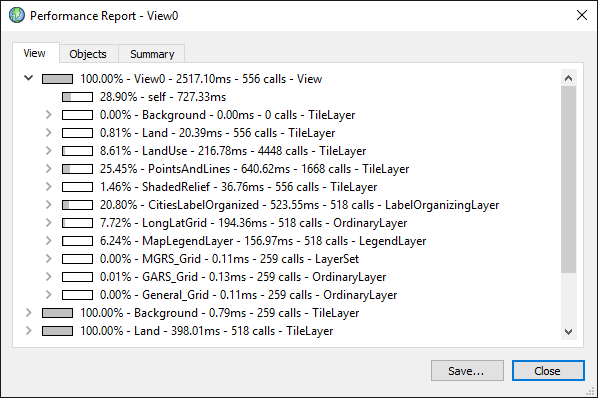The height and width of the screenshot is (398, 598).
Task: Expand the MGRS_Grid LayerSet node
Action: (48, 258)
